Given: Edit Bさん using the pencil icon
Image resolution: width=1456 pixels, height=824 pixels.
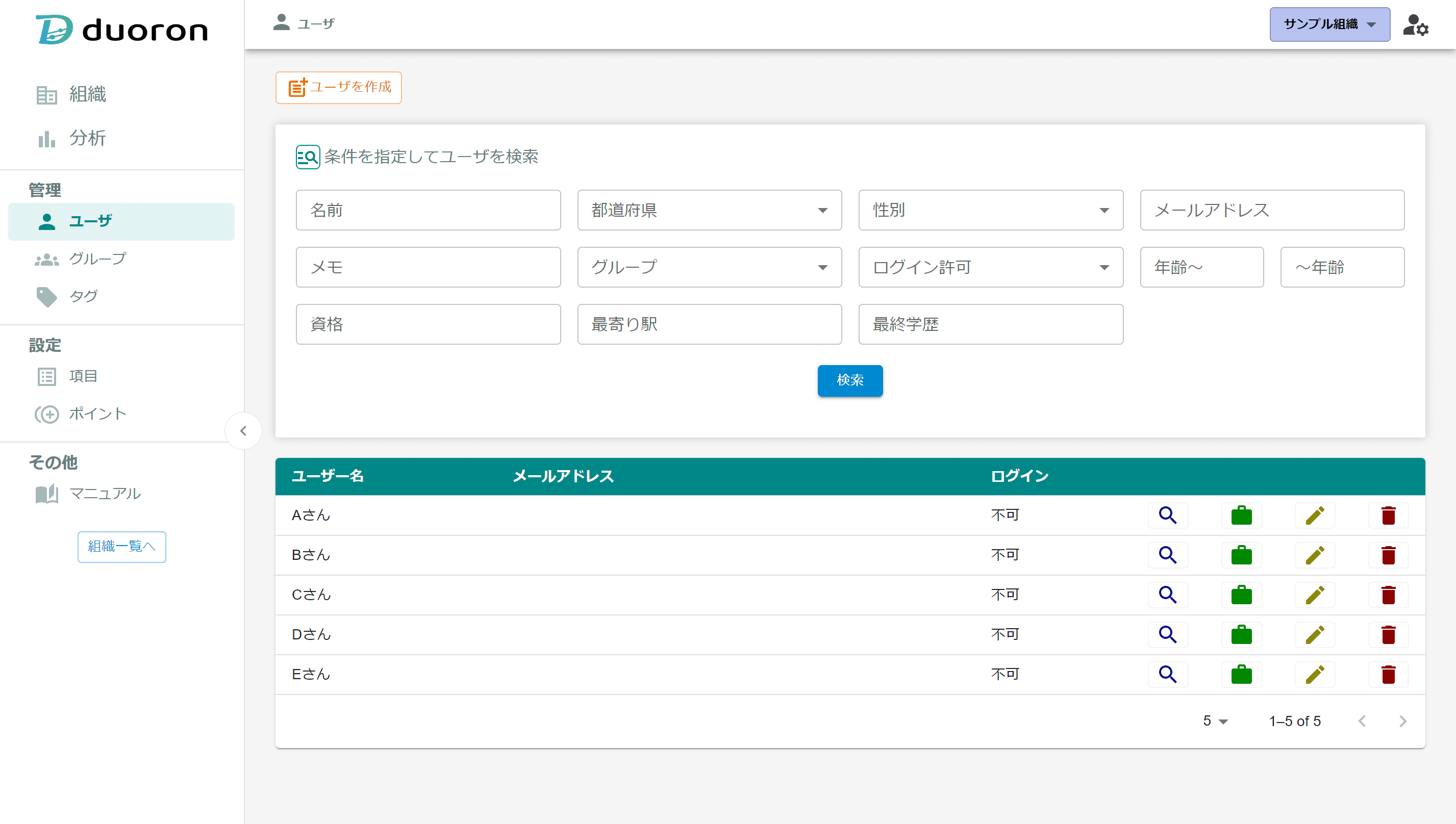Looking at the screenshot, I should [x=1315, y=555].
